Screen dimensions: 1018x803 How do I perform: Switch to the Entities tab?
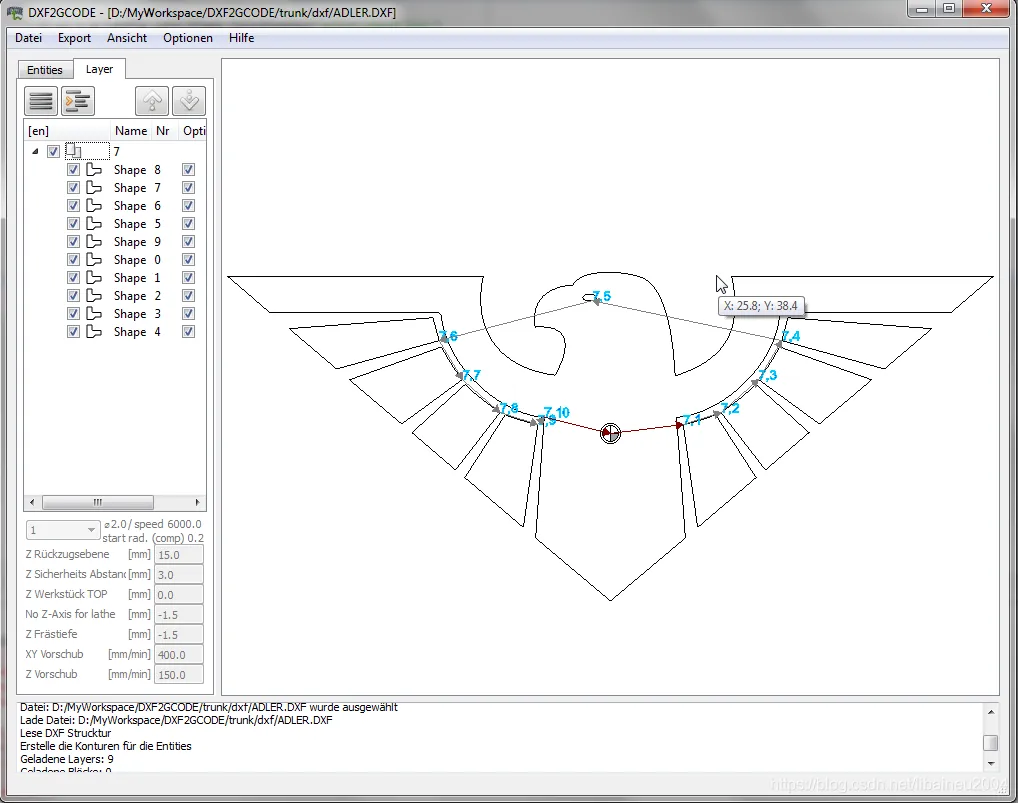tap(44, 69)
